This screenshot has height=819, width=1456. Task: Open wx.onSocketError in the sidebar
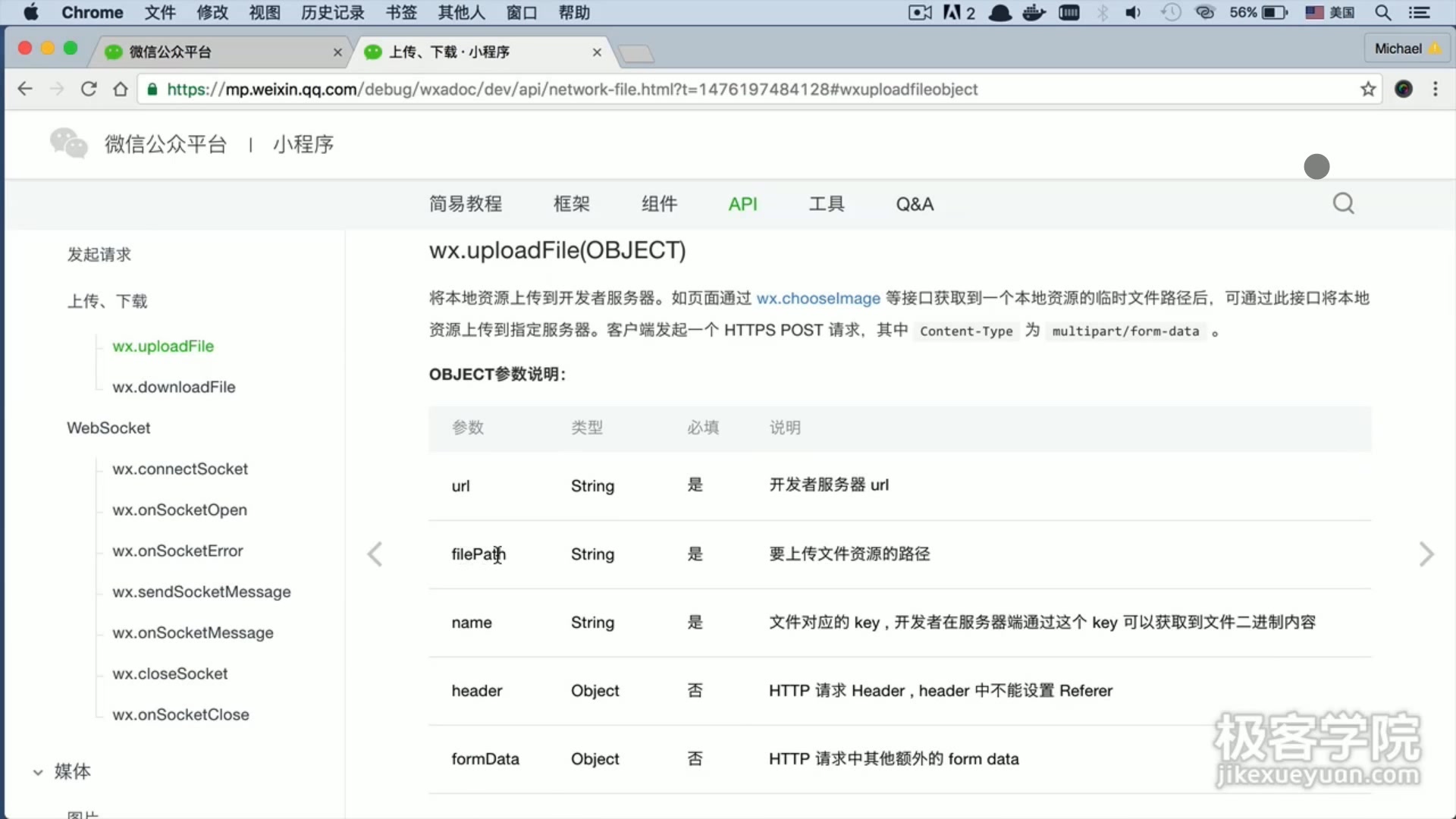click(x=177, y=551)
